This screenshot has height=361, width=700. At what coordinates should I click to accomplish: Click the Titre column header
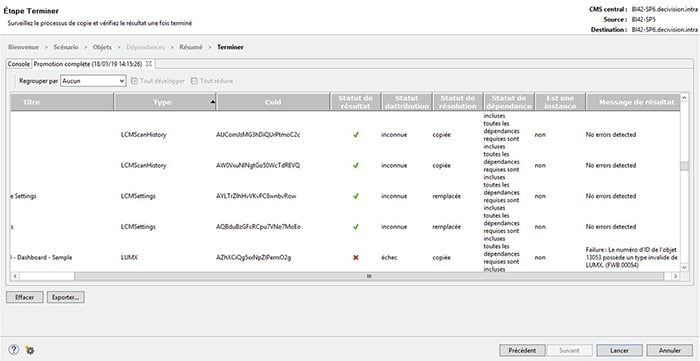tap(62, 102)
